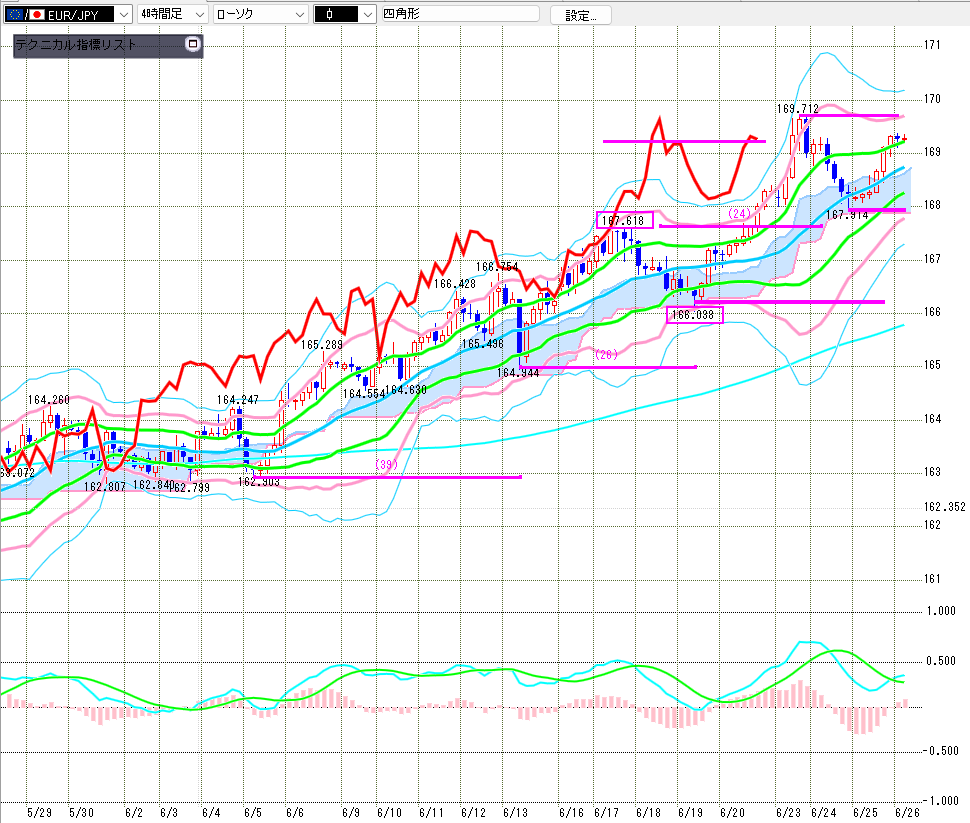Click the 165.496 price label
970x823 pixels.
point(483,344)
